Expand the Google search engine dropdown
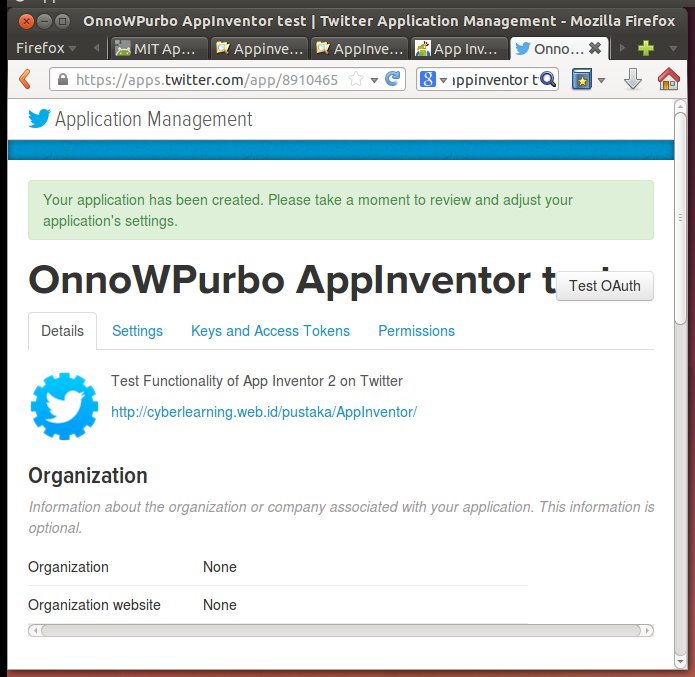This screenshot has width=695, height=677. click(433, 79)
